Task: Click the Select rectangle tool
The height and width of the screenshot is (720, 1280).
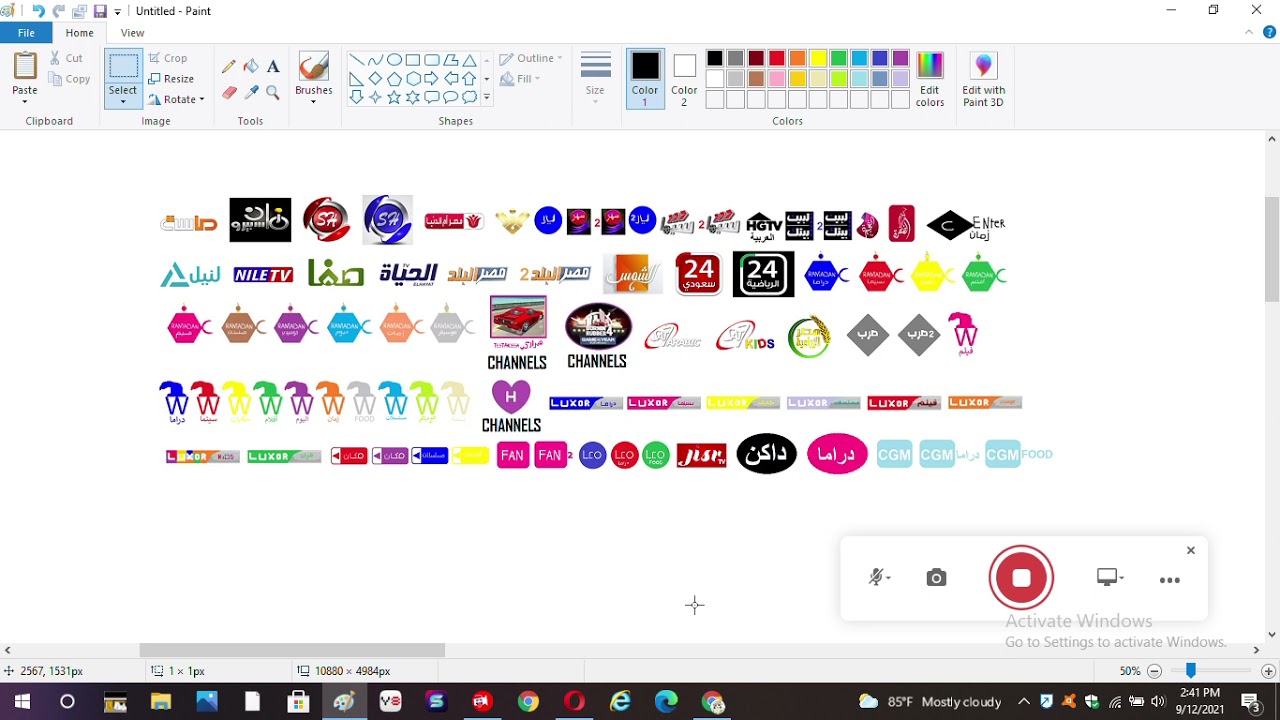Action: coord(123,67)
